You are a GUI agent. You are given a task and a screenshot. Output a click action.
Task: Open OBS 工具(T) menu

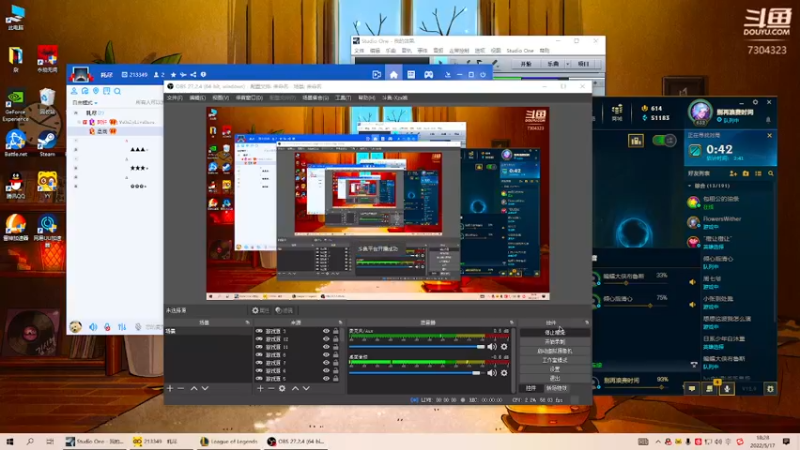tap(343, 97)
